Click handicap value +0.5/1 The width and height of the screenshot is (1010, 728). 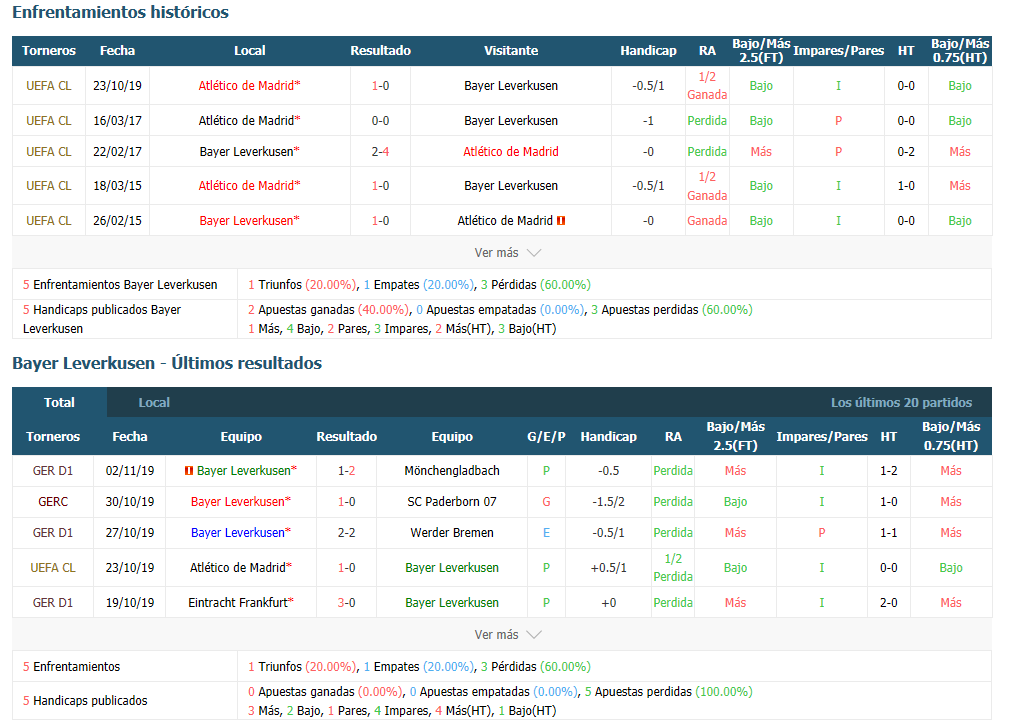[608, 568]
